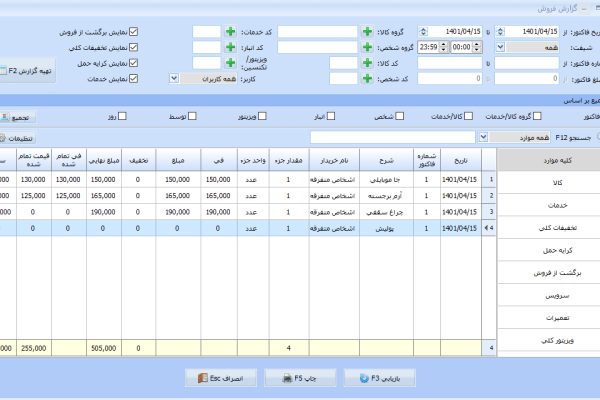600x400 pixels.
Task: Click green plus beside گروه شخص field
Action: pyautogui.click(x=367, y=47)
